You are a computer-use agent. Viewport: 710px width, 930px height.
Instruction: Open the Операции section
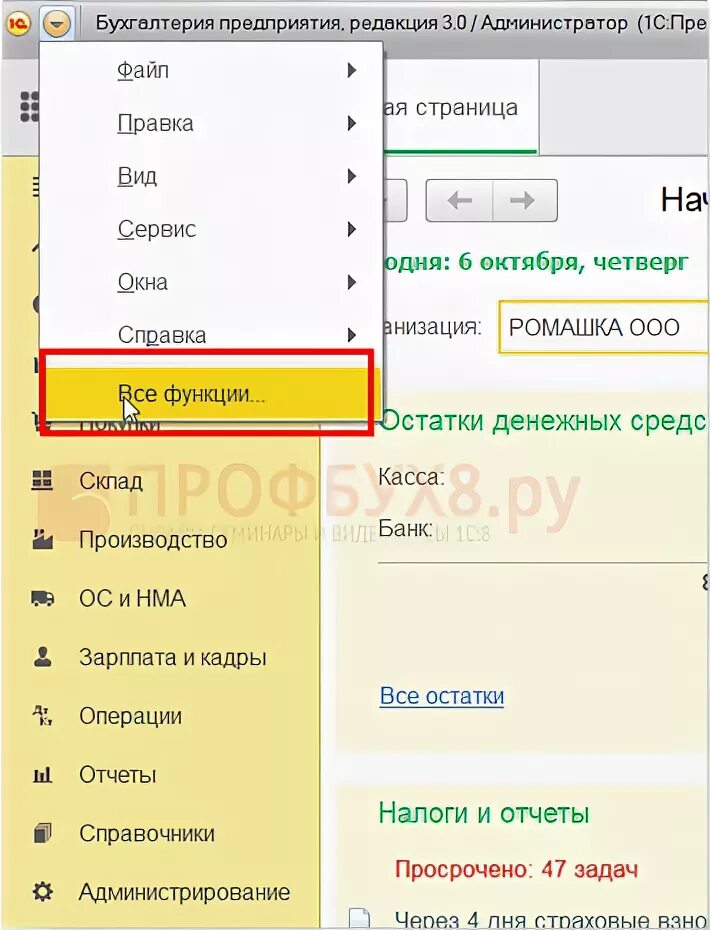point(130,716)
